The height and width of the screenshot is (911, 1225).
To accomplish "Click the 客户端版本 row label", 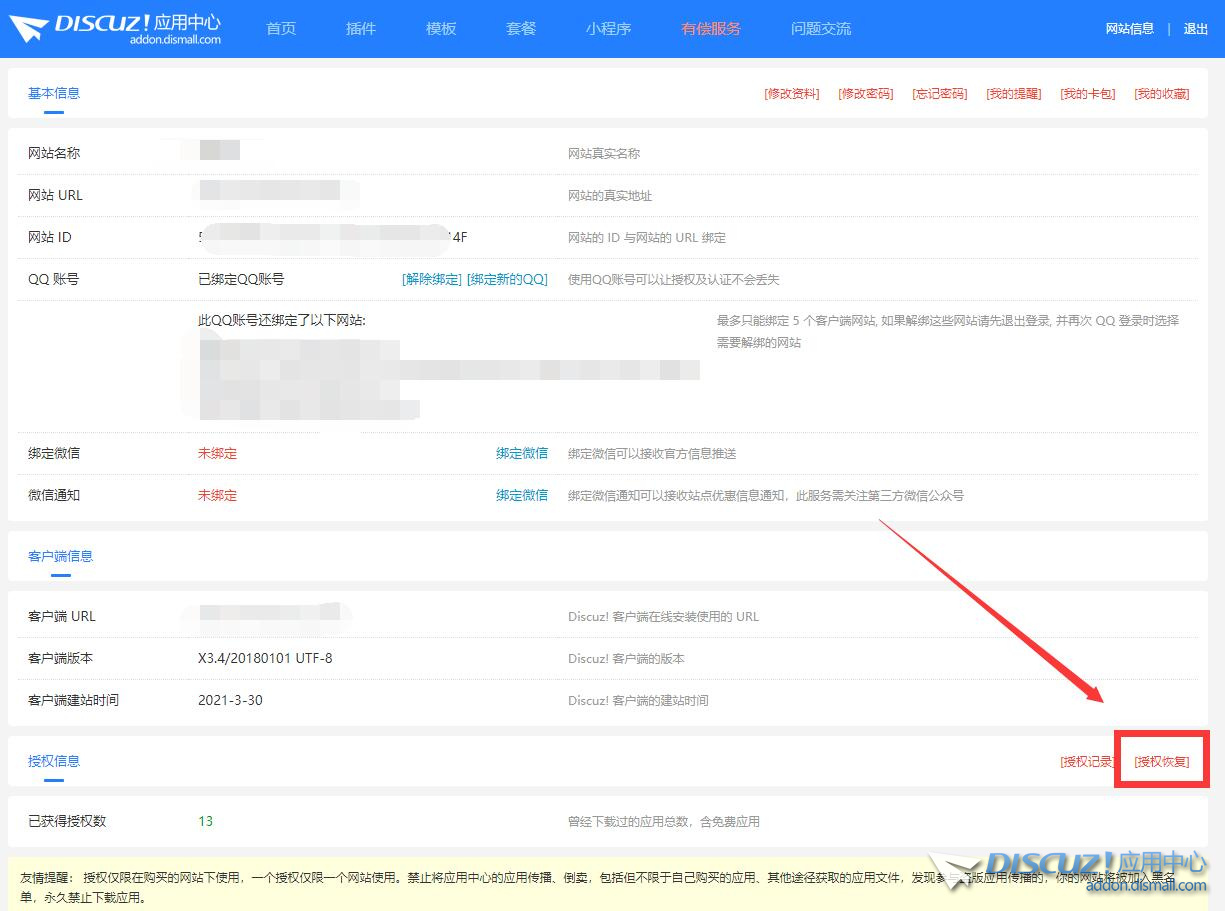I will (x=60, y=658).
